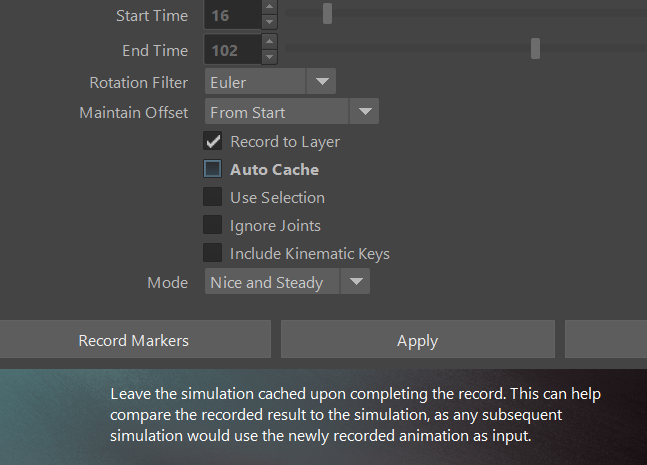Click the End Time decrement arrow
647x465 pixels.
point(269,55)
